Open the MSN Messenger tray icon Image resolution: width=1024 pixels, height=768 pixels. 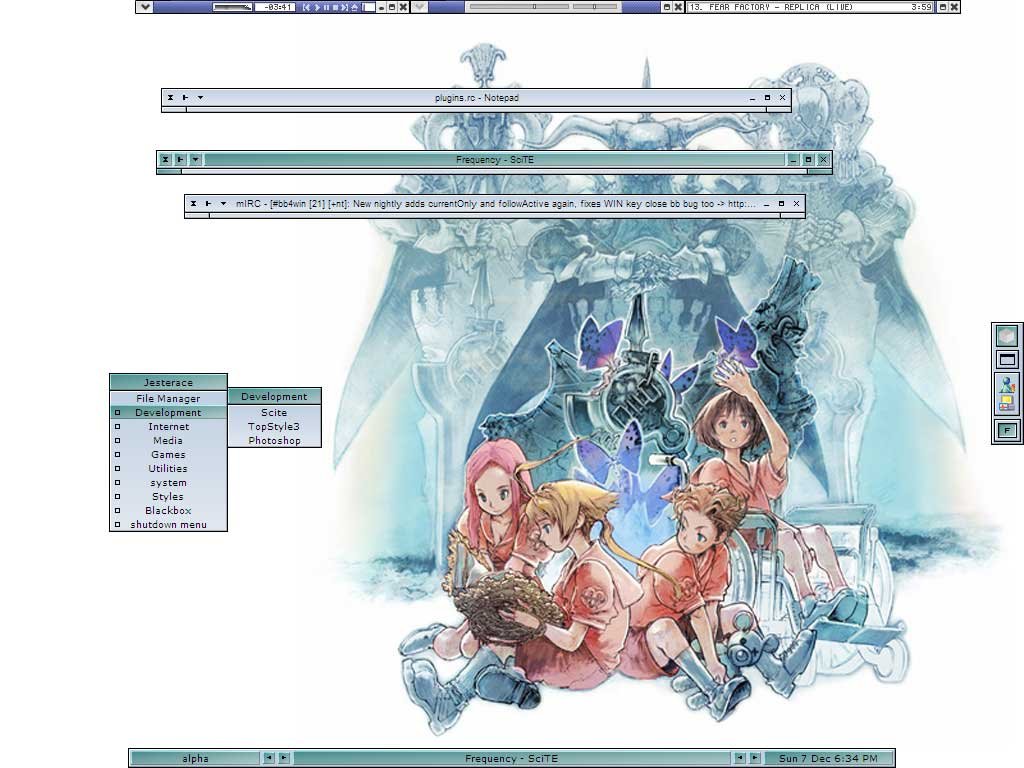coord(1007,385)
